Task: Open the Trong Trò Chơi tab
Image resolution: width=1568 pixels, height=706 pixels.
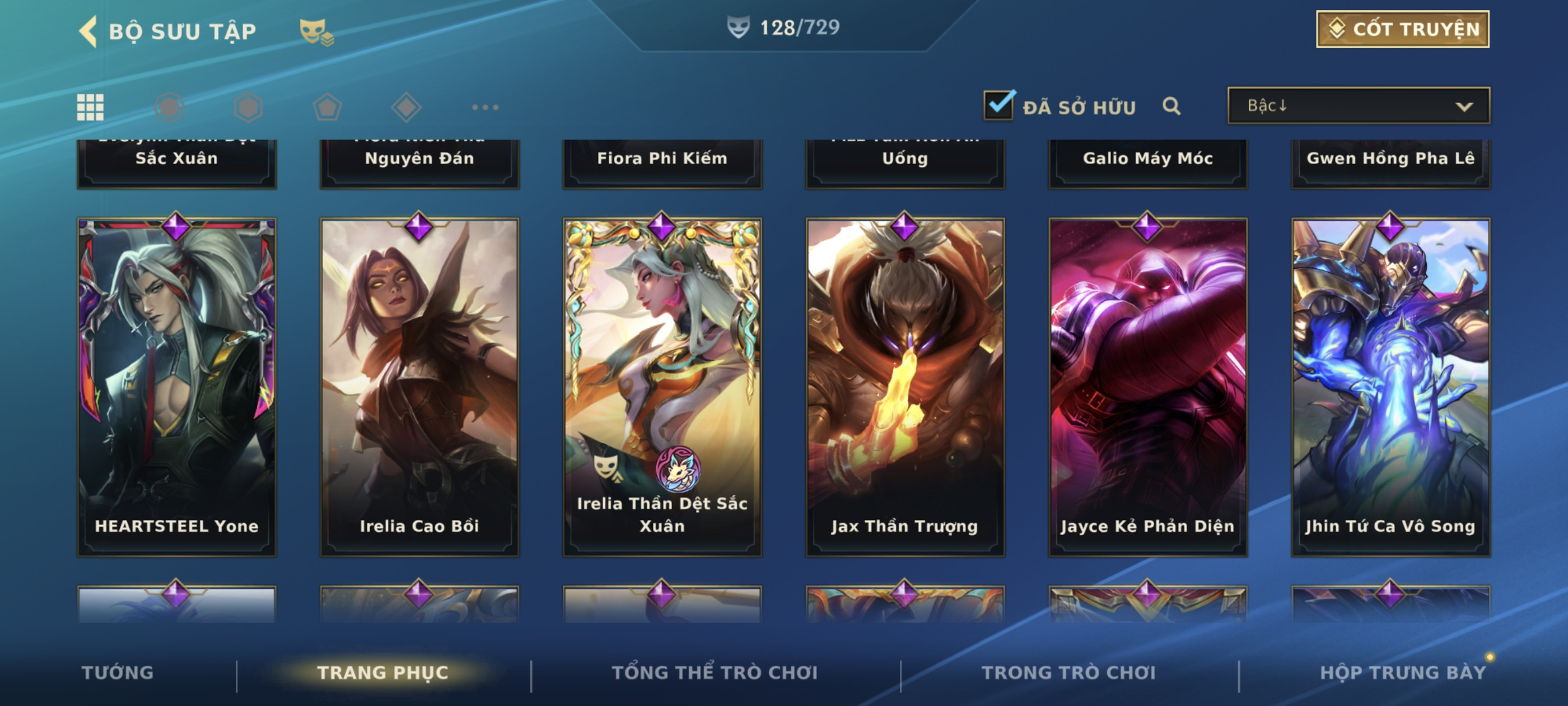Action: (x=1068, y=672)
